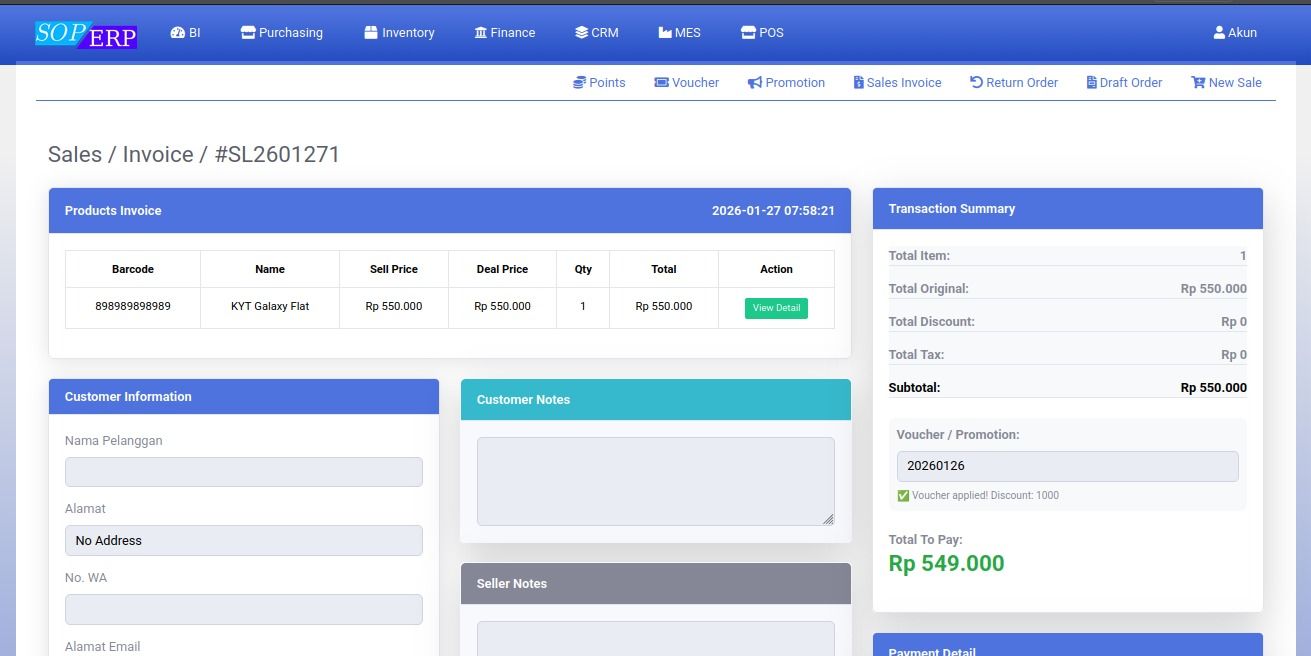The width and height of the screenshot is (1311, 656).
Task: Start a New Sale
Action: click(1226, 83)
